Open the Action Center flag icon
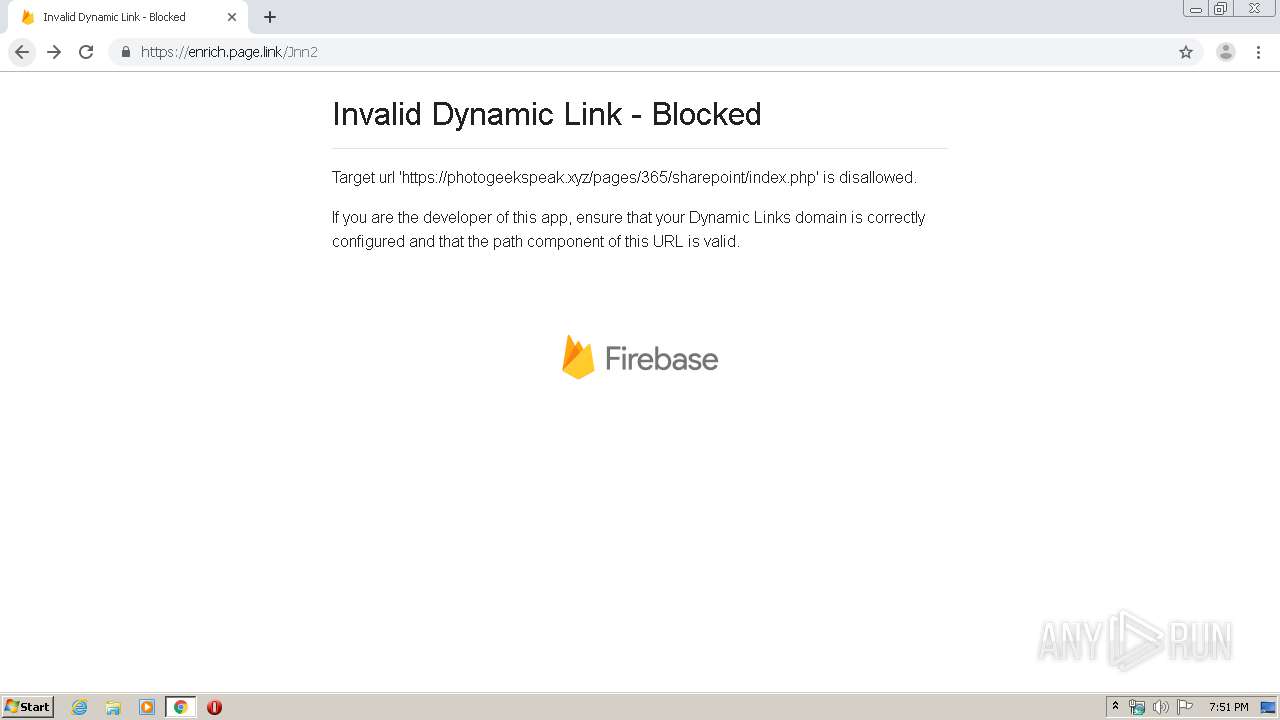This screenshot has width=1280, height=720. tap(1185, 707)
